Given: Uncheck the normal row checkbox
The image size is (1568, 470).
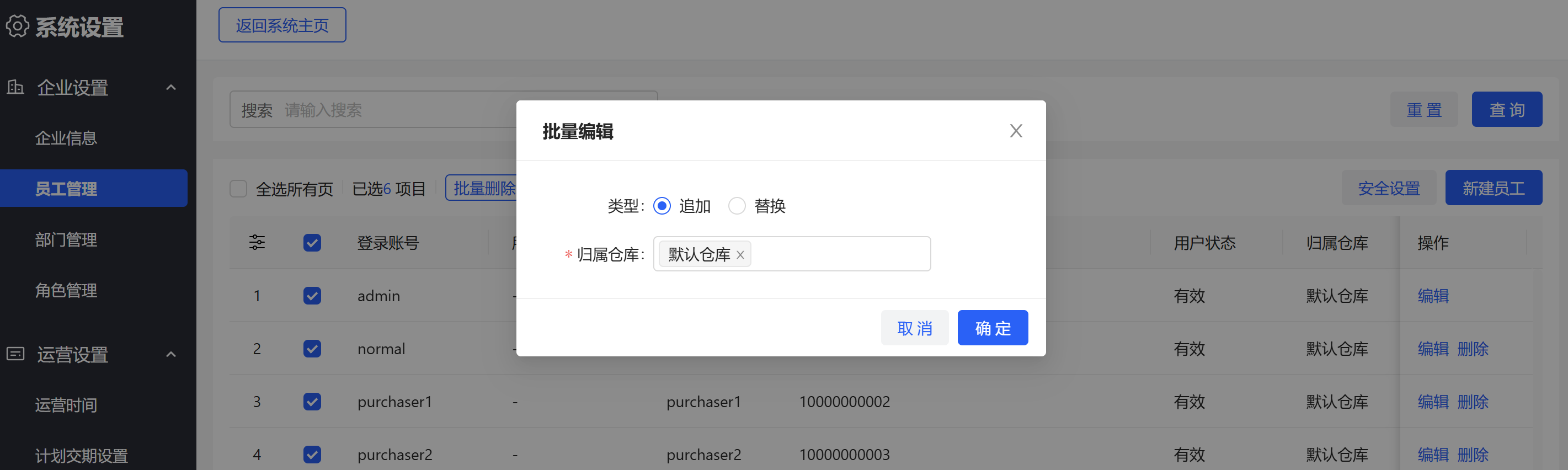Looking at the screenshot, I should [312, 349].
